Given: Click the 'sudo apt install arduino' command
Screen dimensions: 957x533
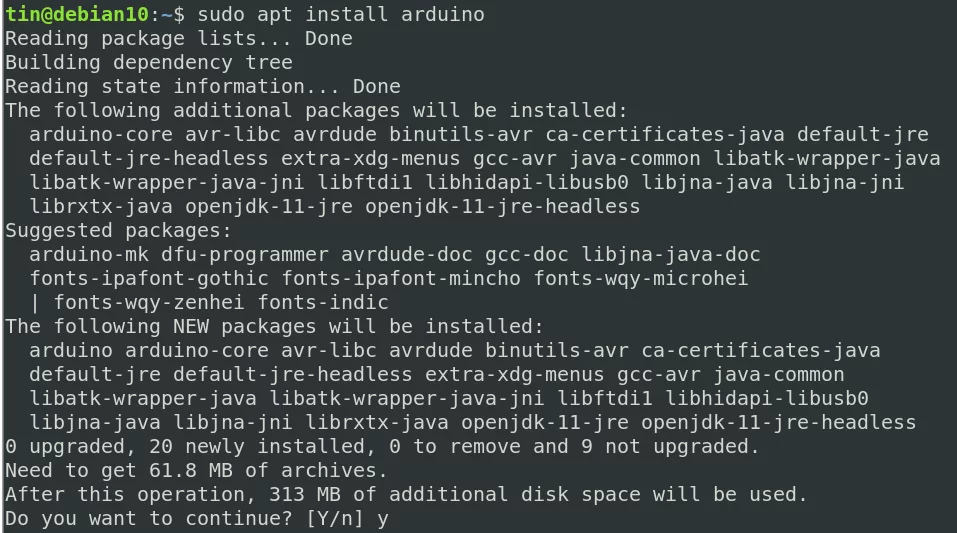Looking at the screenshot, I should [341, 14].
